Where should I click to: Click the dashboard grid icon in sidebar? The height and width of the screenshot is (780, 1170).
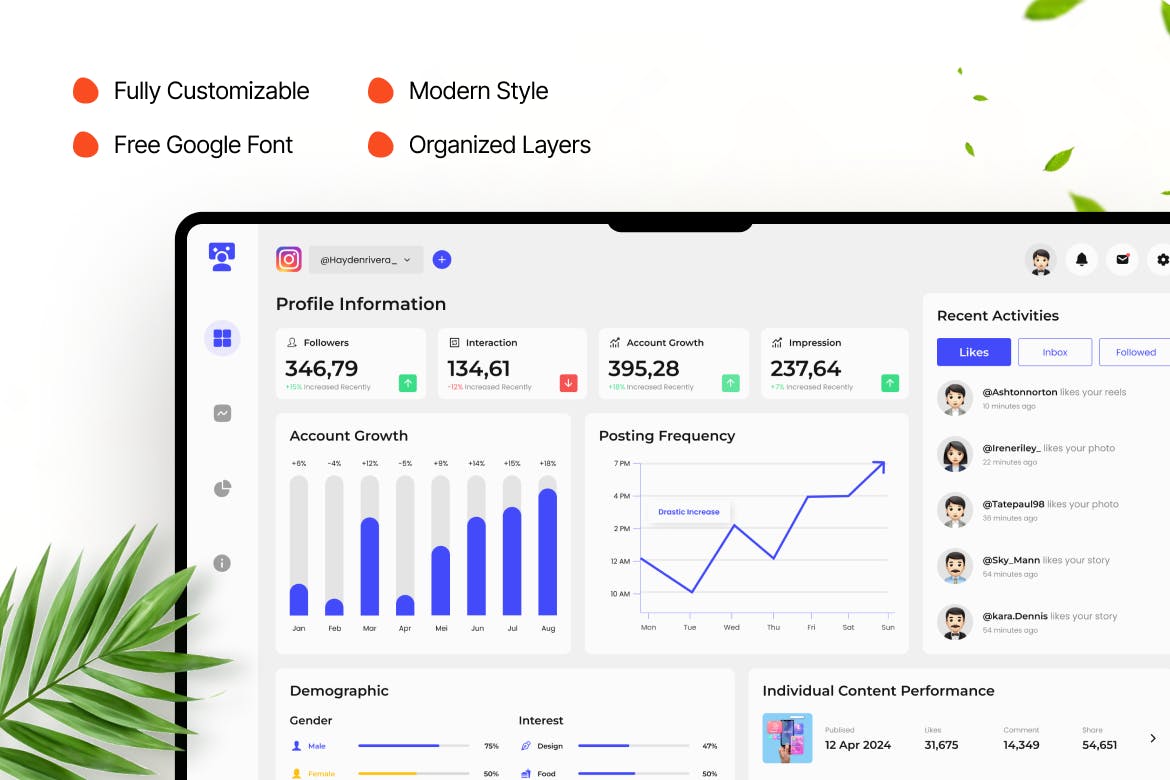click(222, 338)
